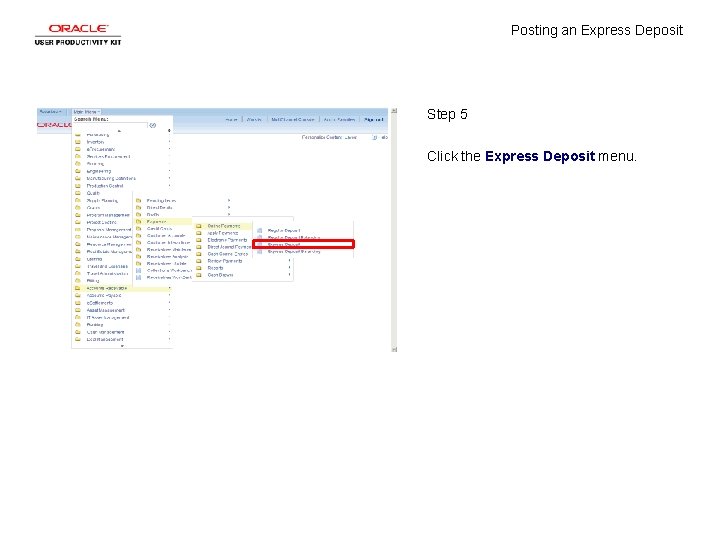The width and height of the screenshot is (720, 540).
Task: Click the Inventory folder icon
Action: tap(78, 142)
